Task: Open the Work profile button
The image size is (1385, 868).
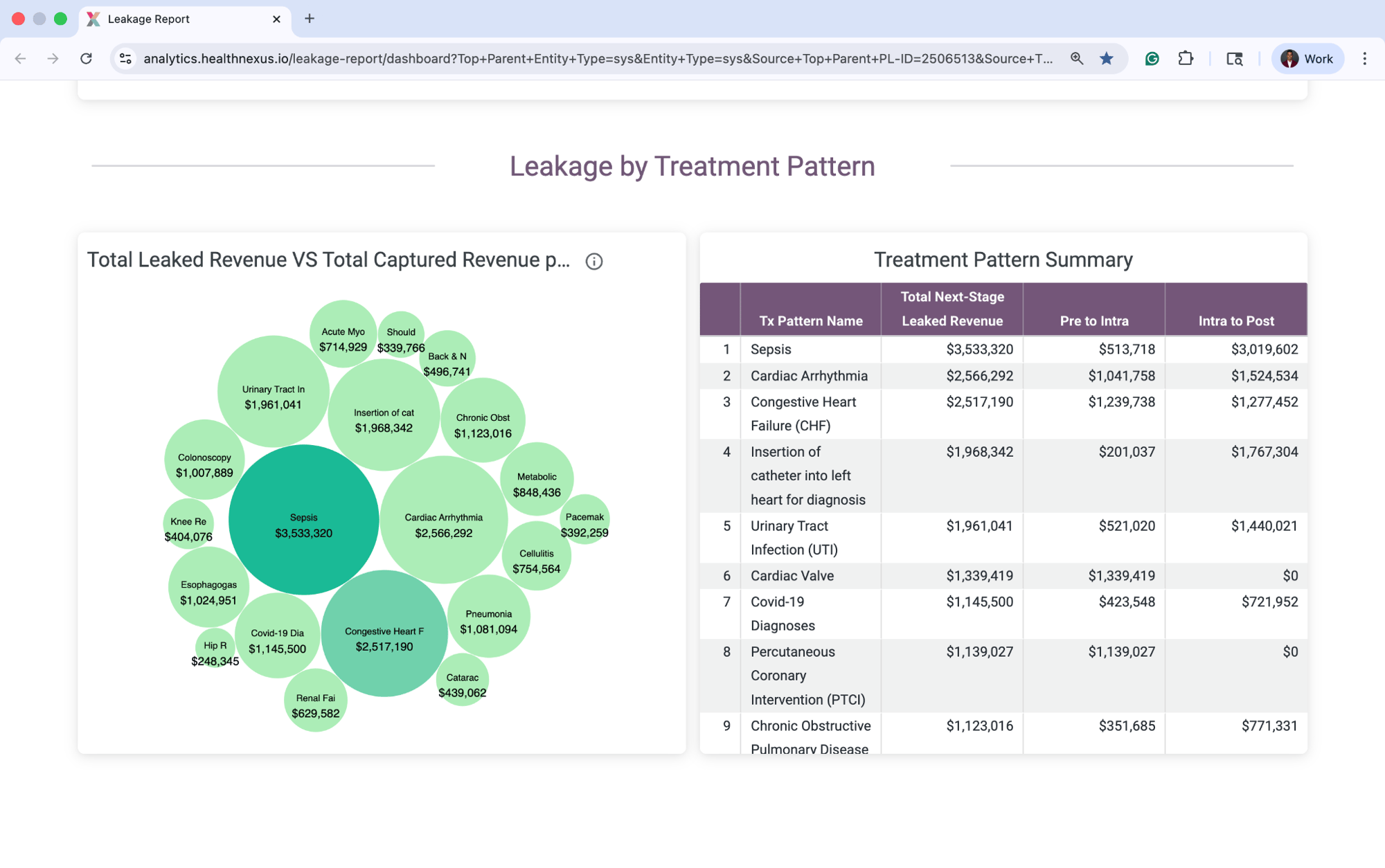Action: [x=1307, y=59]
